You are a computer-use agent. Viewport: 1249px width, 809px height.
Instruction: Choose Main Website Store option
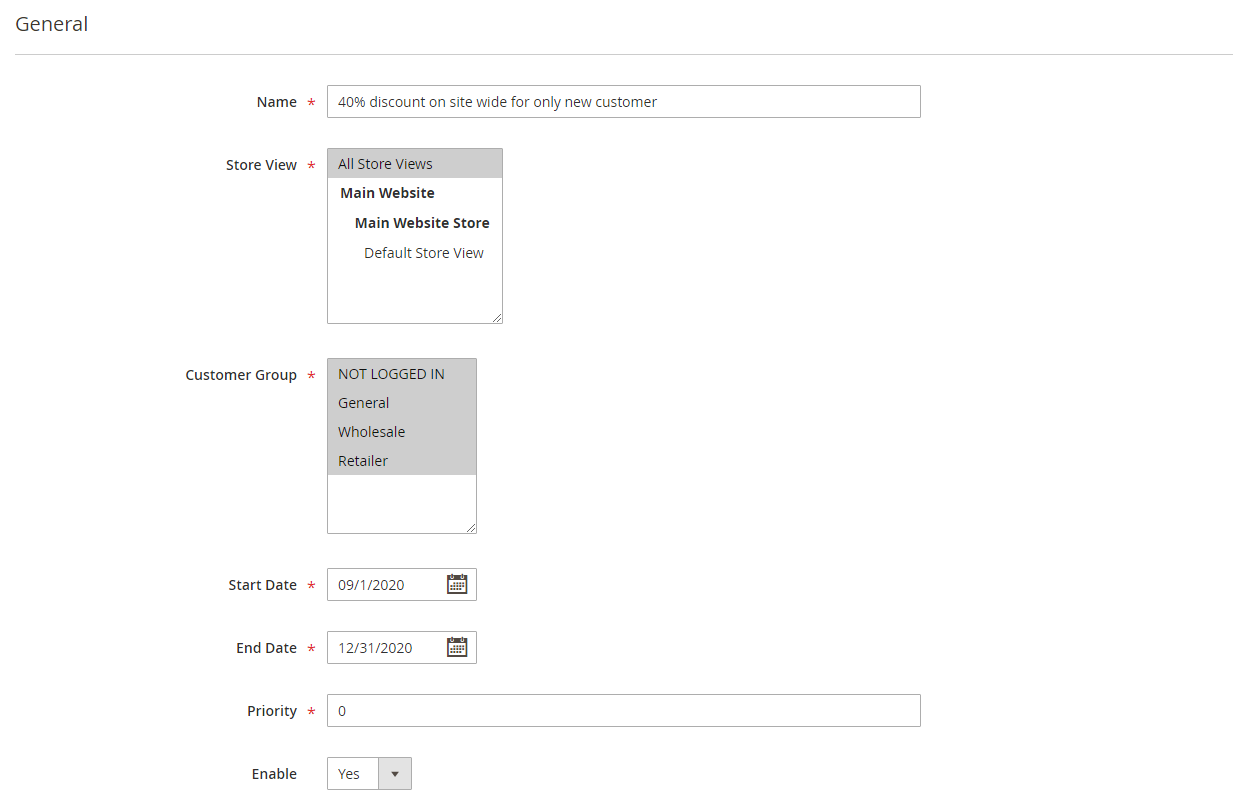pyautogui.click(x=414, y=223)
